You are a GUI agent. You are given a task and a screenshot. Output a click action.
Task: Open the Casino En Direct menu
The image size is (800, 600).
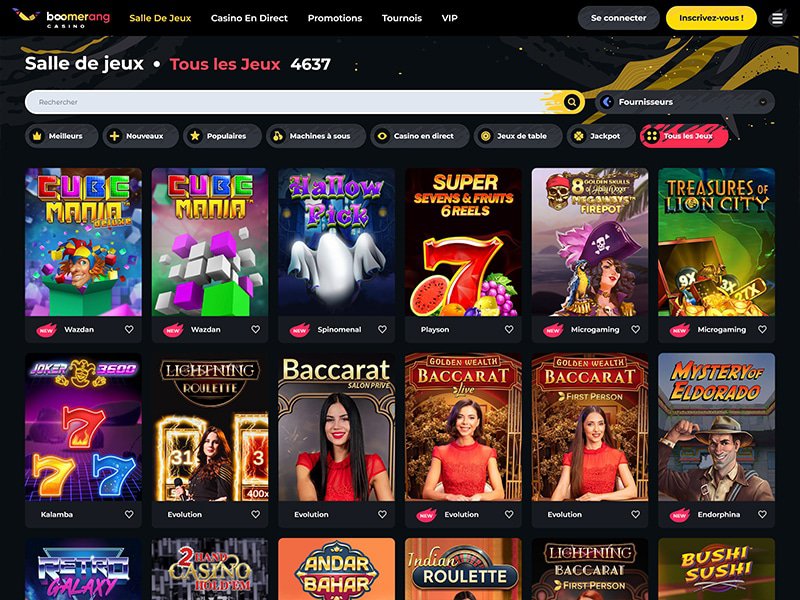(x=249, y=18)
